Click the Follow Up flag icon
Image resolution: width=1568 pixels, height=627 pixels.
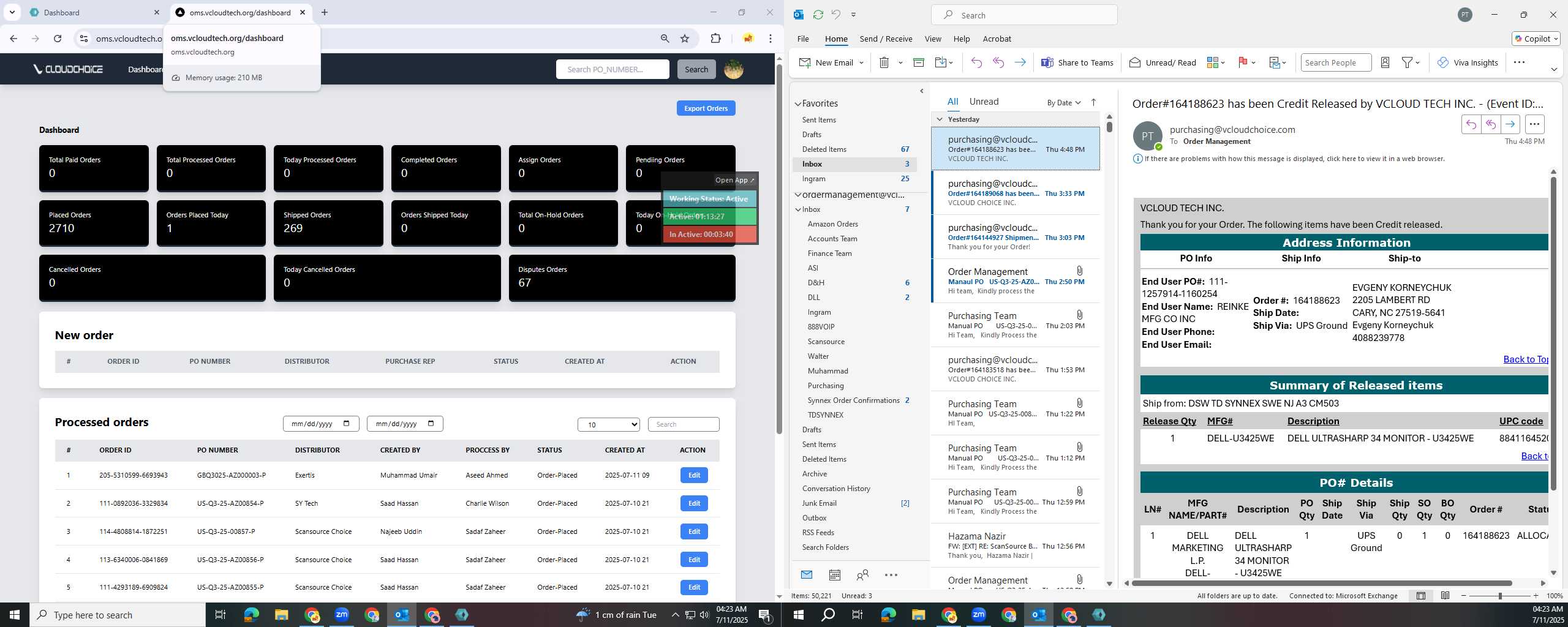pos(1243,62)
